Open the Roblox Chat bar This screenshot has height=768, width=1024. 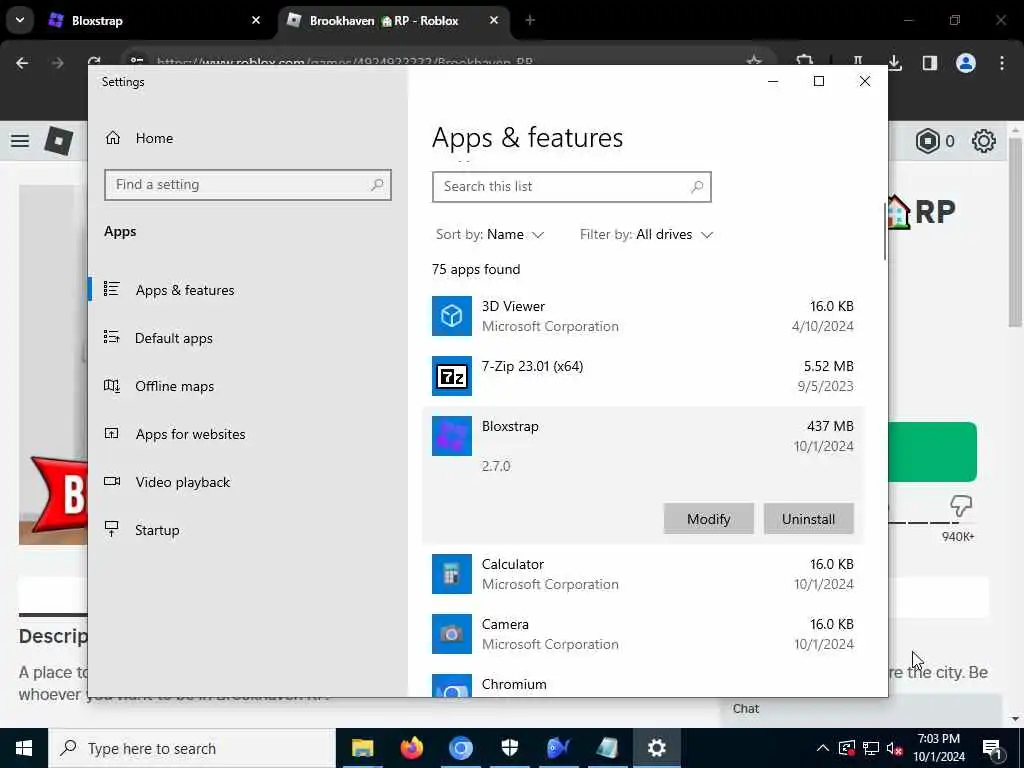[x=861, y=709]
